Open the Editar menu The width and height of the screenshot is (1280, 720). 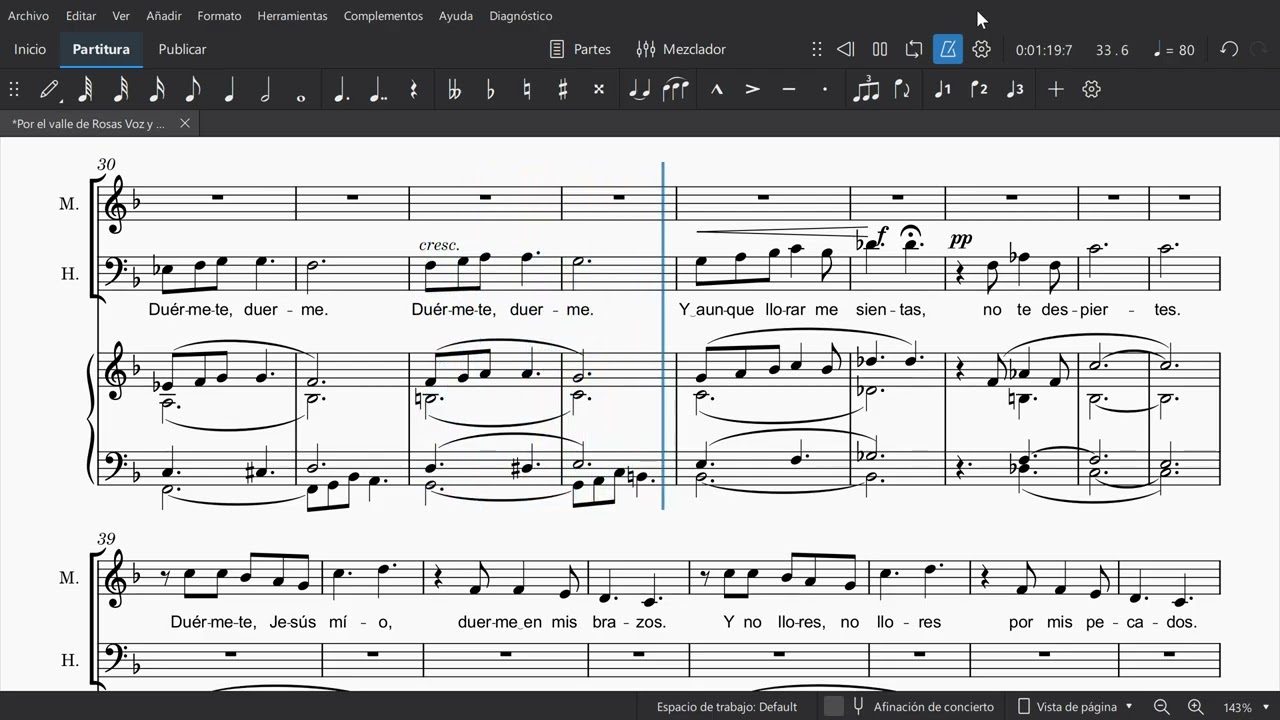click(81, 16)
